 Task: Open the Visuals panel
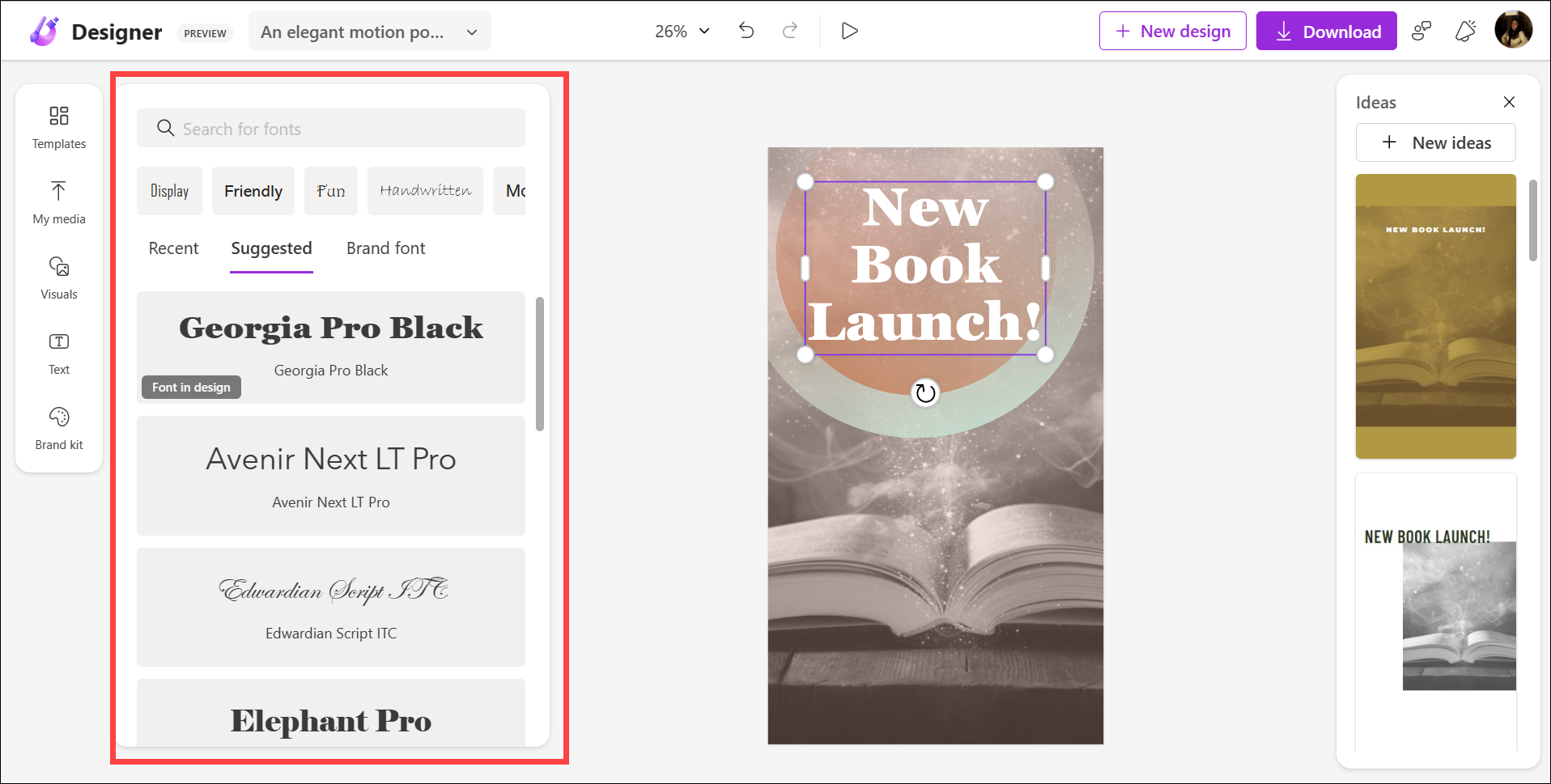(x=58, y=278)
